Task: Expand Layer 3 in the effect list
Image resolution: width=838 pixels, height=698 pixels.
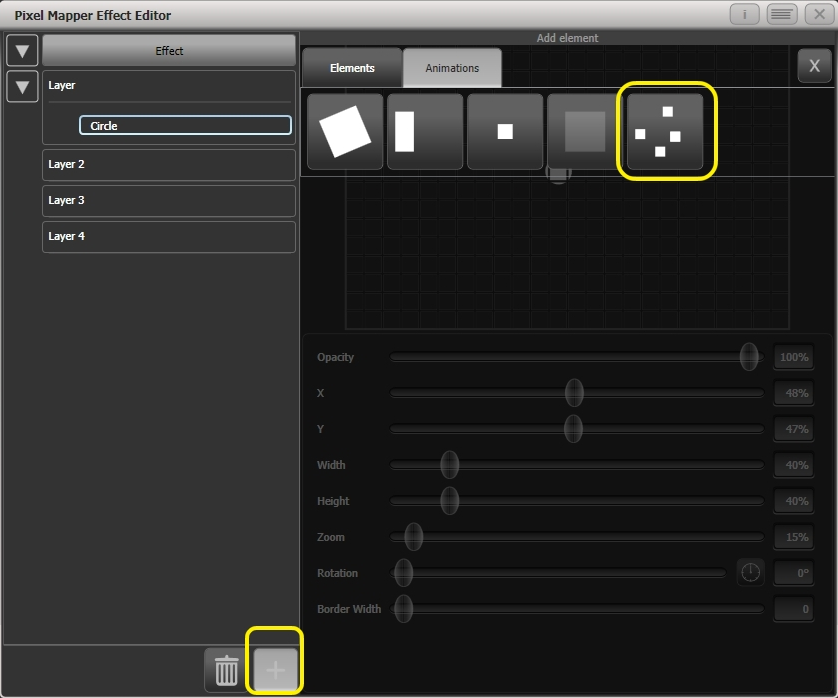Action: (x=168, y=200)
